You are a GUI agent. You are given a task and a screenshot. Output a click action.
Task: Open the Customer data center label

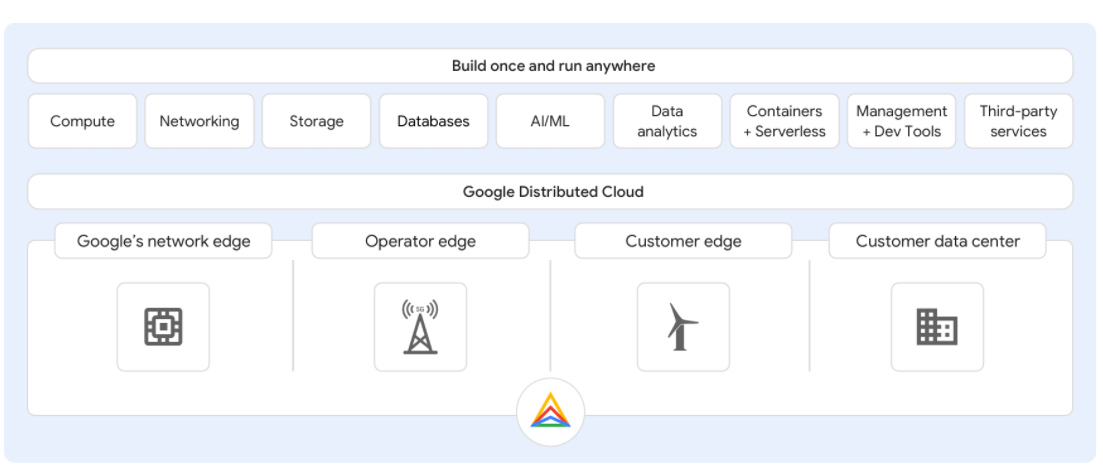click(x=938, y=241)
